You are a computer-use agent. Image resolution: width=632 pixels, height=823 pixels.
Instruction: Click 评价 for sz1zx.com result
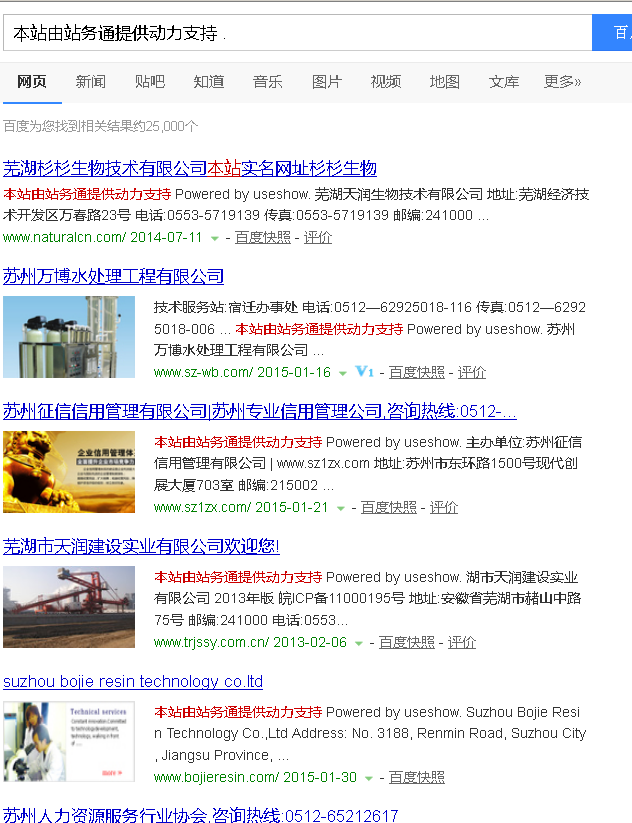[x=444, y=508]
